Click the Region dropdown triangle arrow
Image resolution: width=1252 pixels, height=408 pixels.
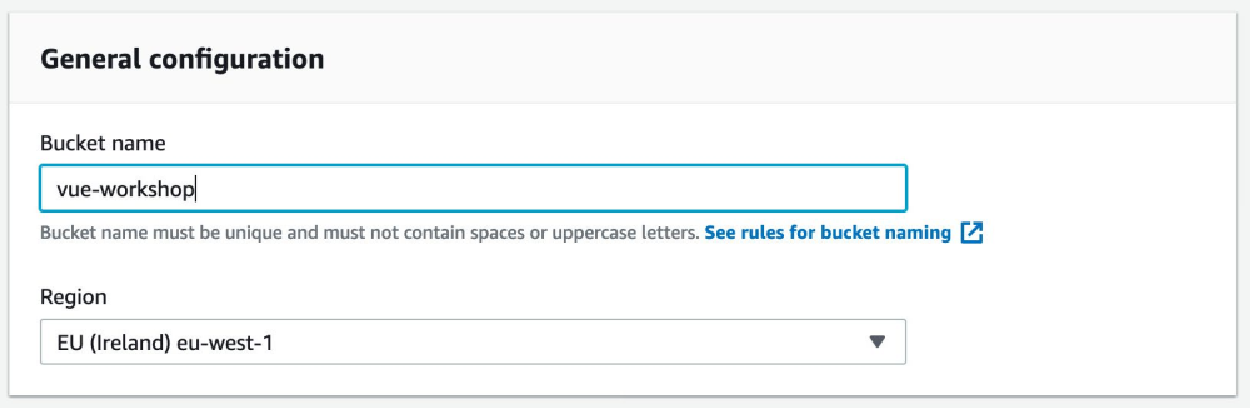[x=877, y=342]
